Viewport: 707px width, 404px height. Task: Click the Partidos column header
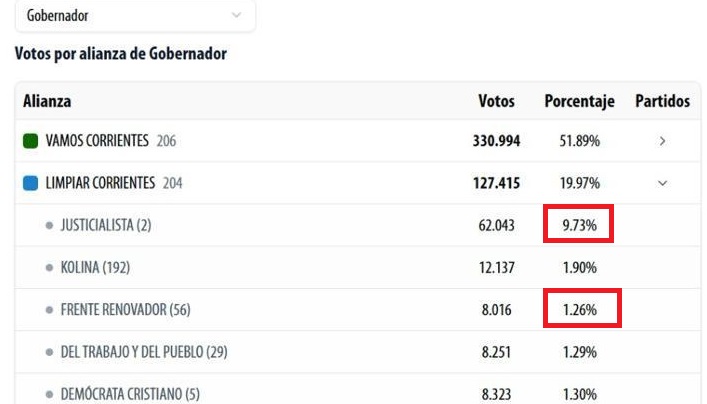click(662, 101)
